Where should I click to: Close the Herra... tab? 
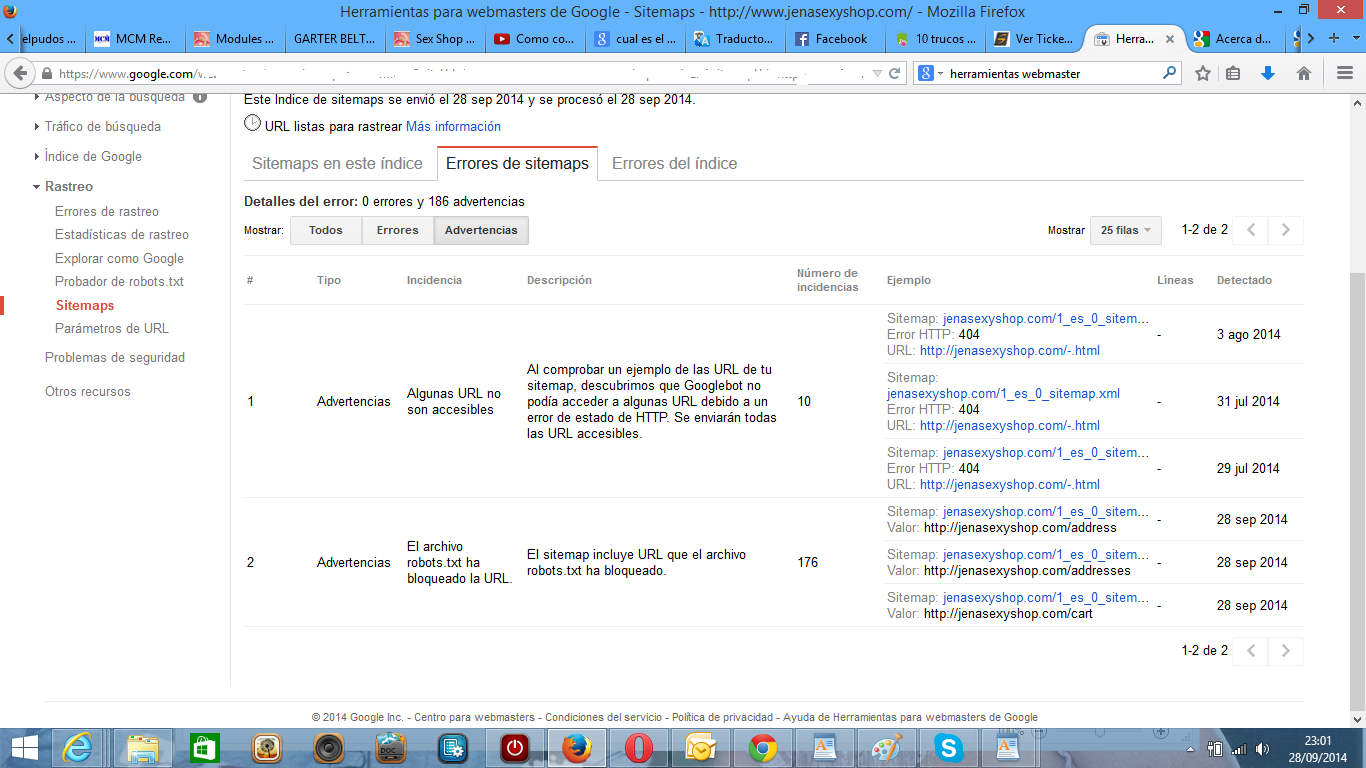(x=1170, y=39)
